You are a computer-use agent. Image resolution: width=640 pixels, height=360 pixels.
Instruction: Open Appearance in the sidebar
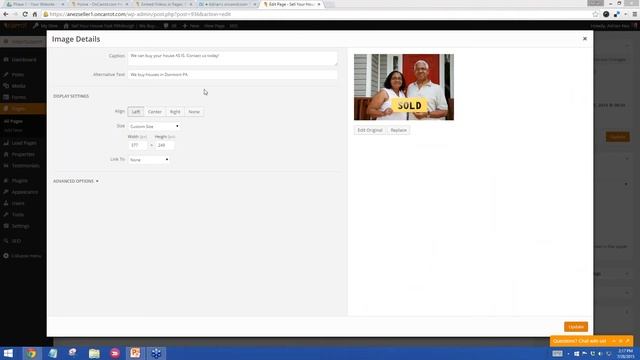24,192
